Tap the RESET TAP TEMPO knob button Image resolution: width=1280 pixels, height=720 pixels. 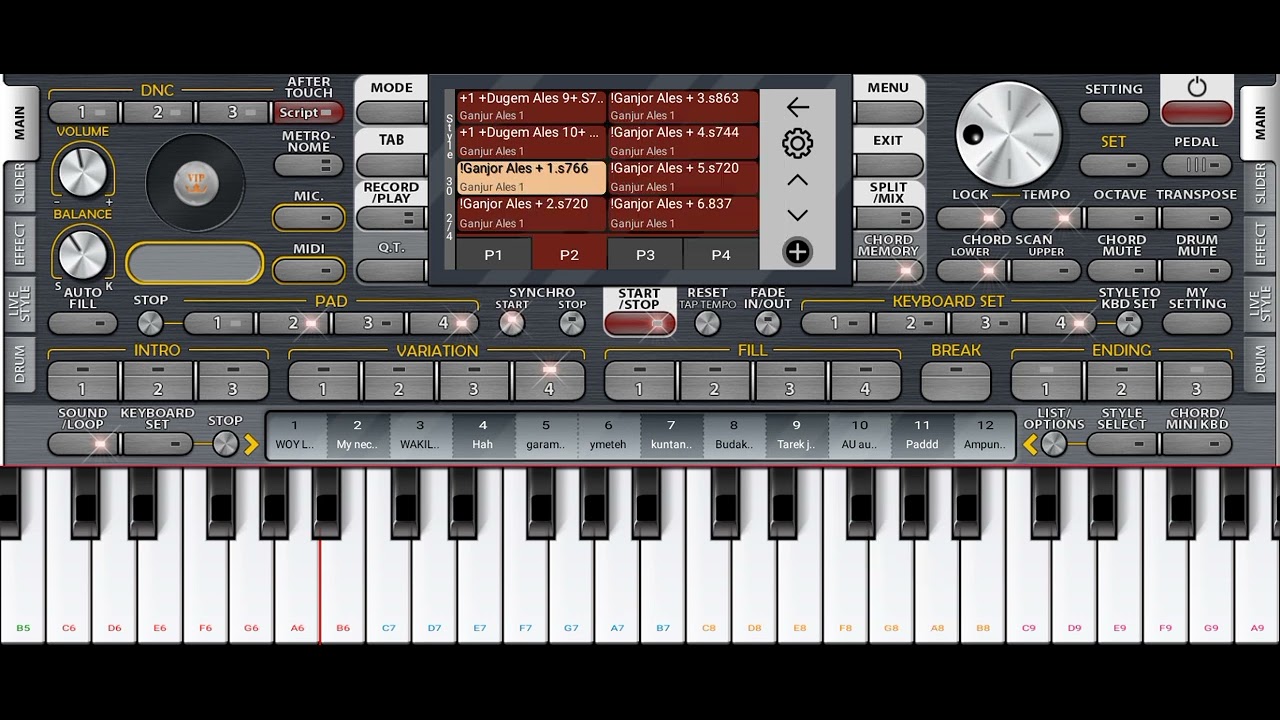point(707,323)
